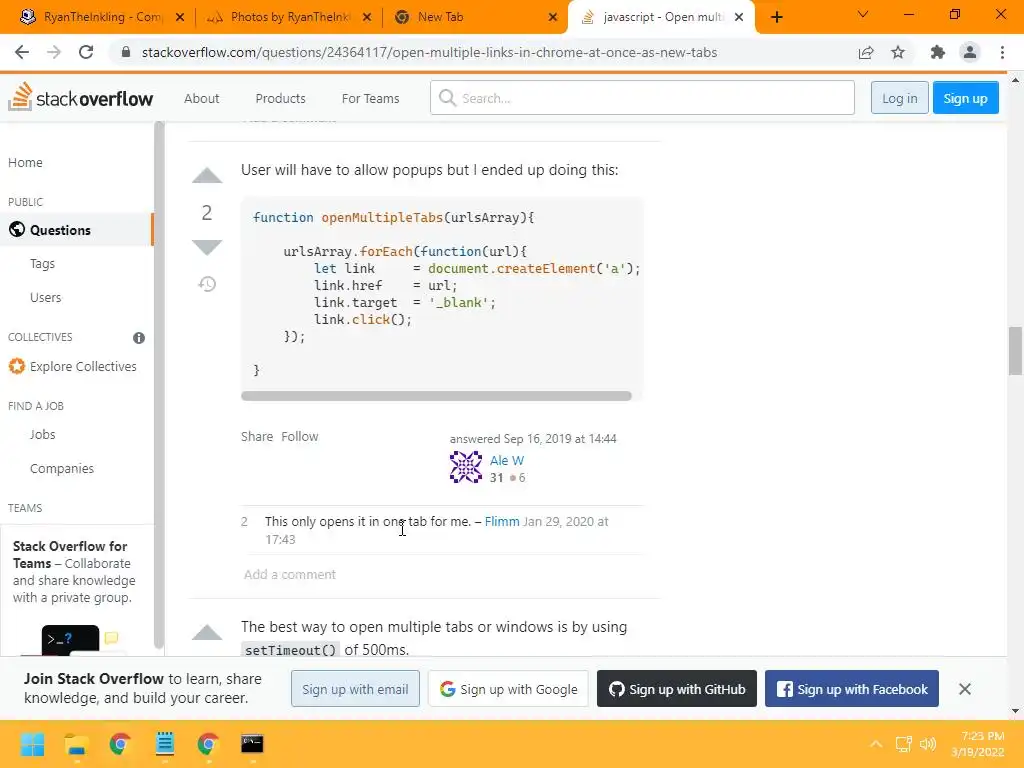The image size is (1024, 768).
Task: Click Ale W's avatar image
Action: coord(466,467)
